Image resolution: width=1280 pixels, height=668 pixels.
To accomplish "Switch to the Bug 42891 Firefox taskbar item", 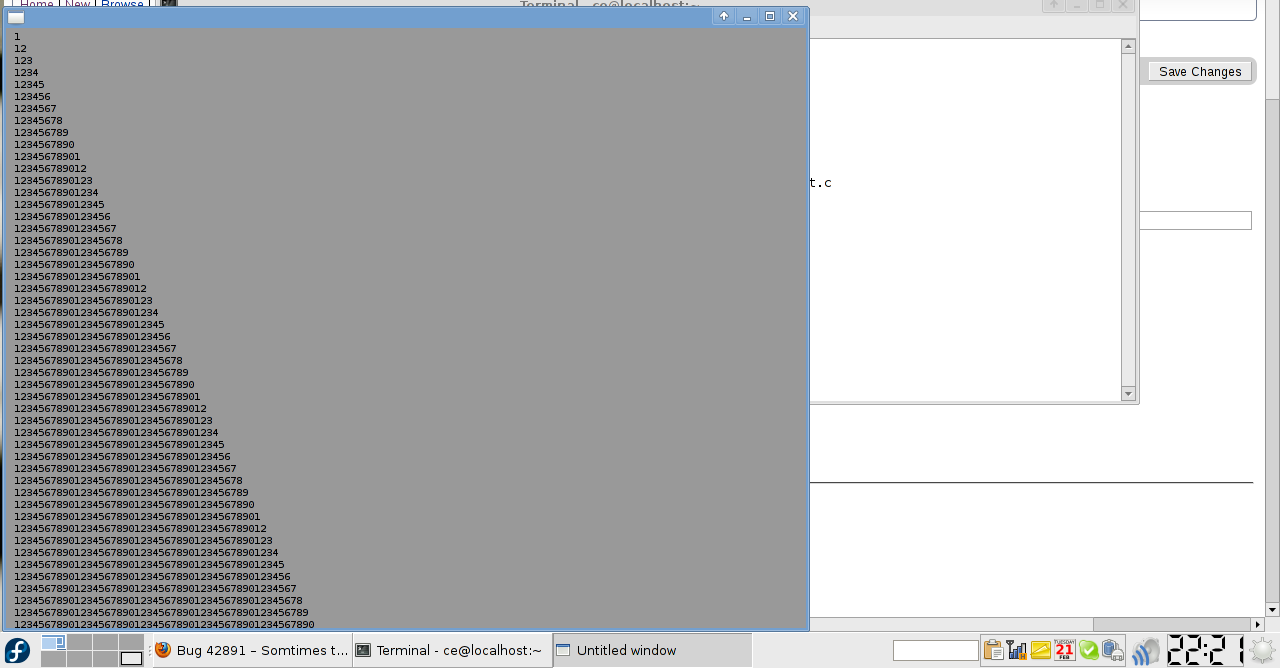I will [251, 650].
